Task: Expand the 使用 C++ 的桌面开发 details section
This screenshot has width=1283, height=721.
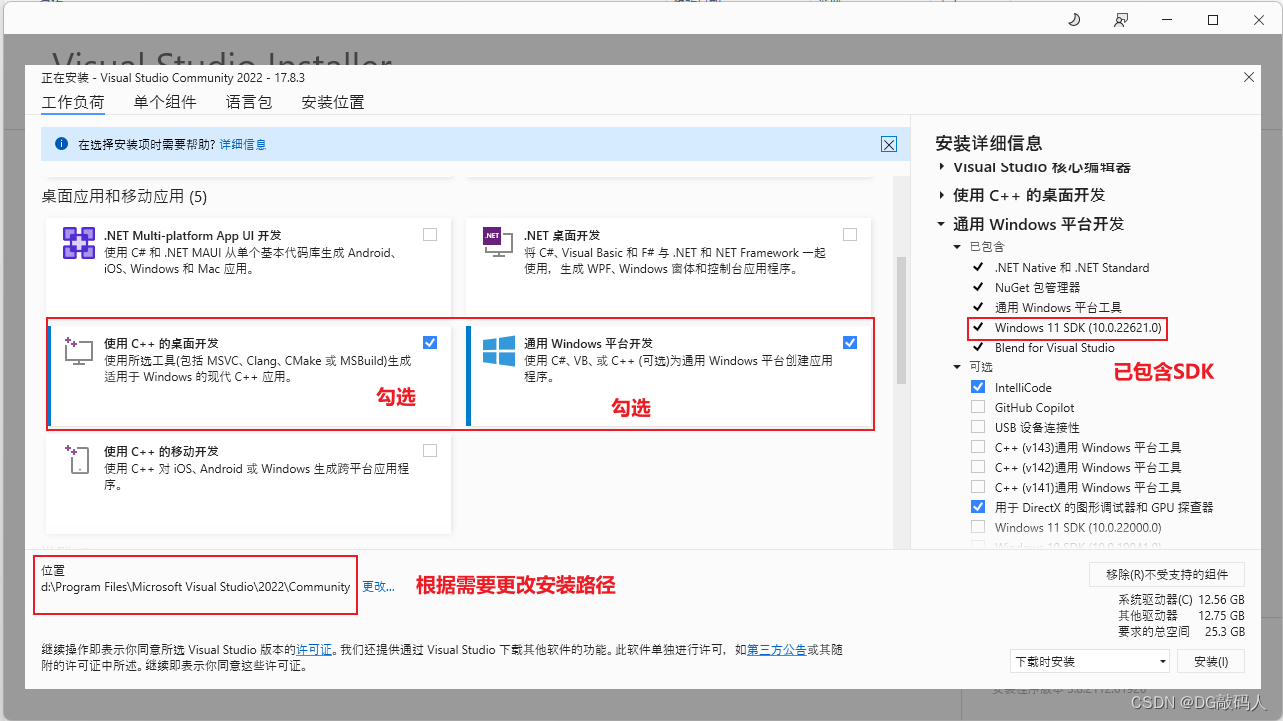Action: (x=941, y=195)
